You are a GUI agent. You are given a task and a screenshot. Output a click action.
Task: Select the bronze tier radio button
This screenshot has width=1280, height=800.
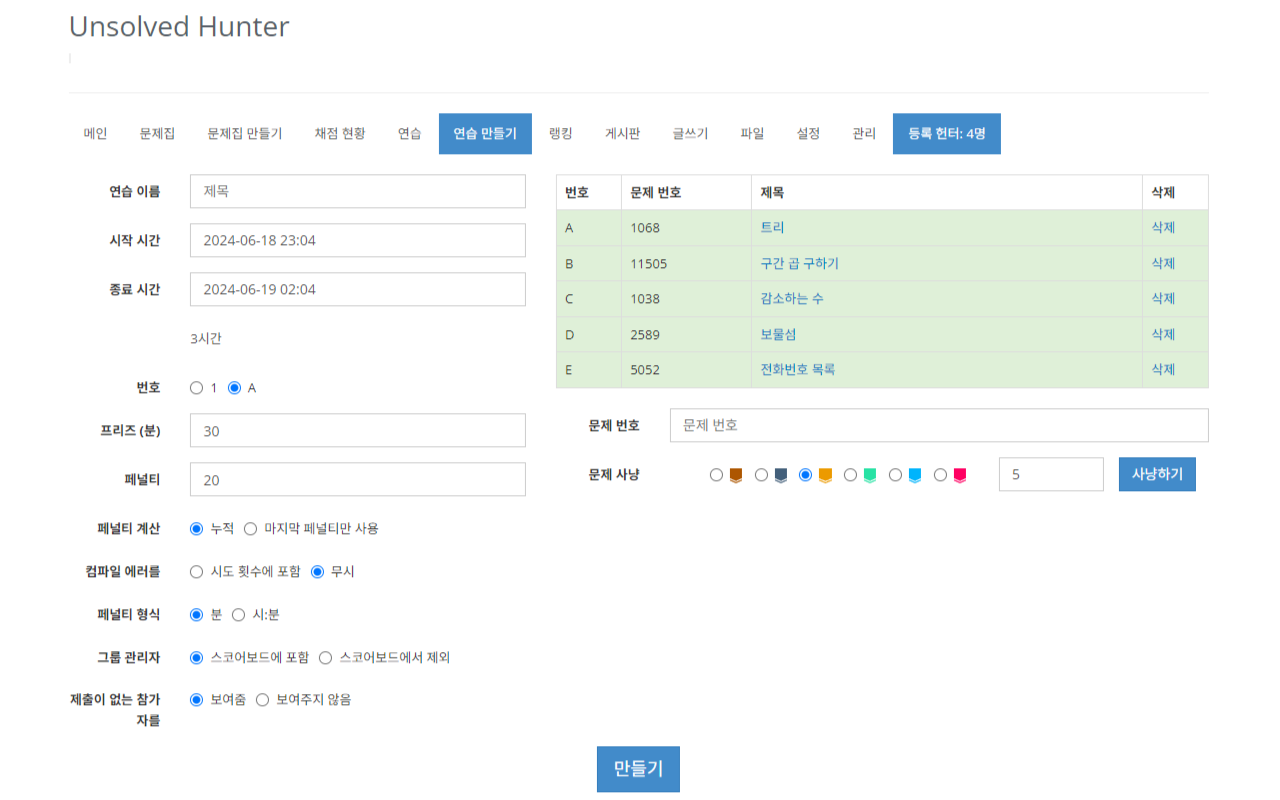click(716, 475)
